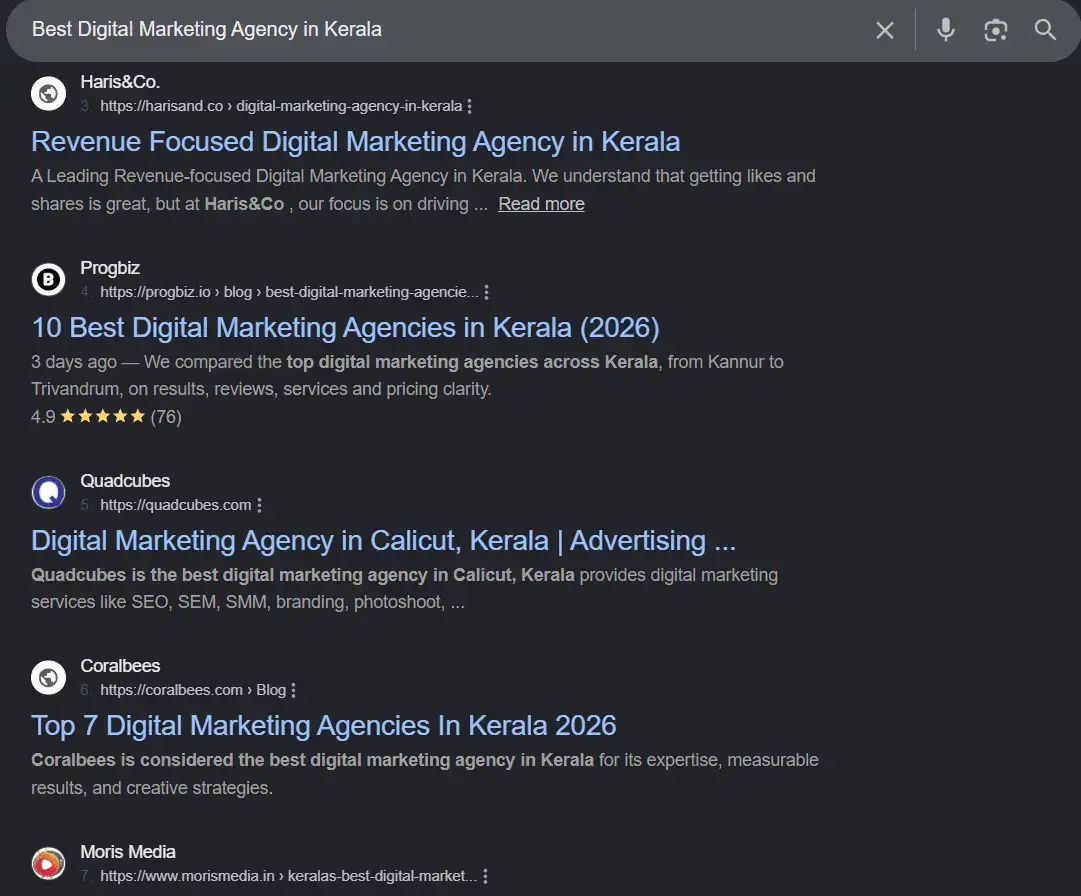Start voice search with microphone icon
Screen dimensions: 1081x896
click(x=946, y=30)
